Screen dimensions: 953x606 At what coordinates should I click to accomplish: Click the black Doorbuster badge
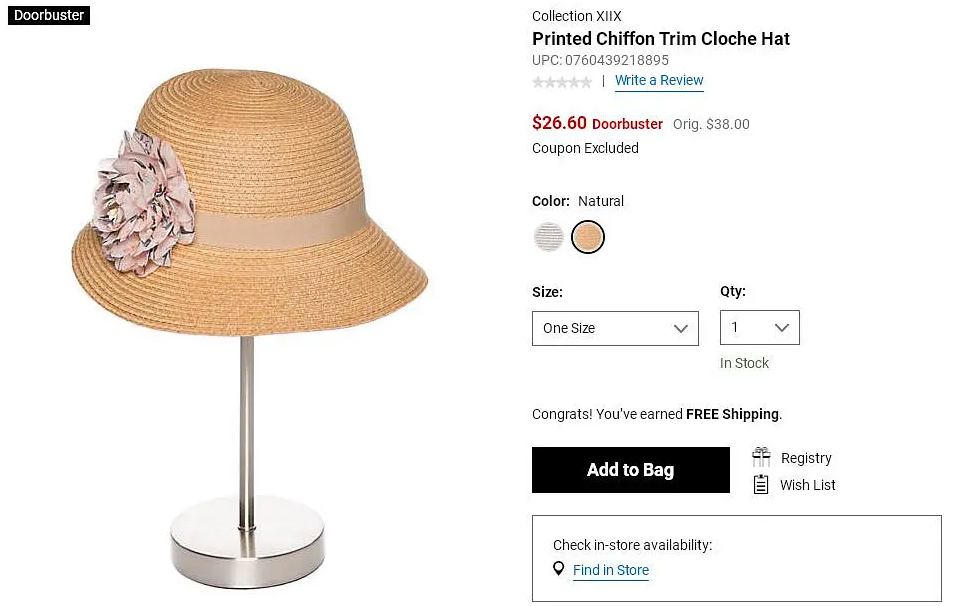pos(49,16)
